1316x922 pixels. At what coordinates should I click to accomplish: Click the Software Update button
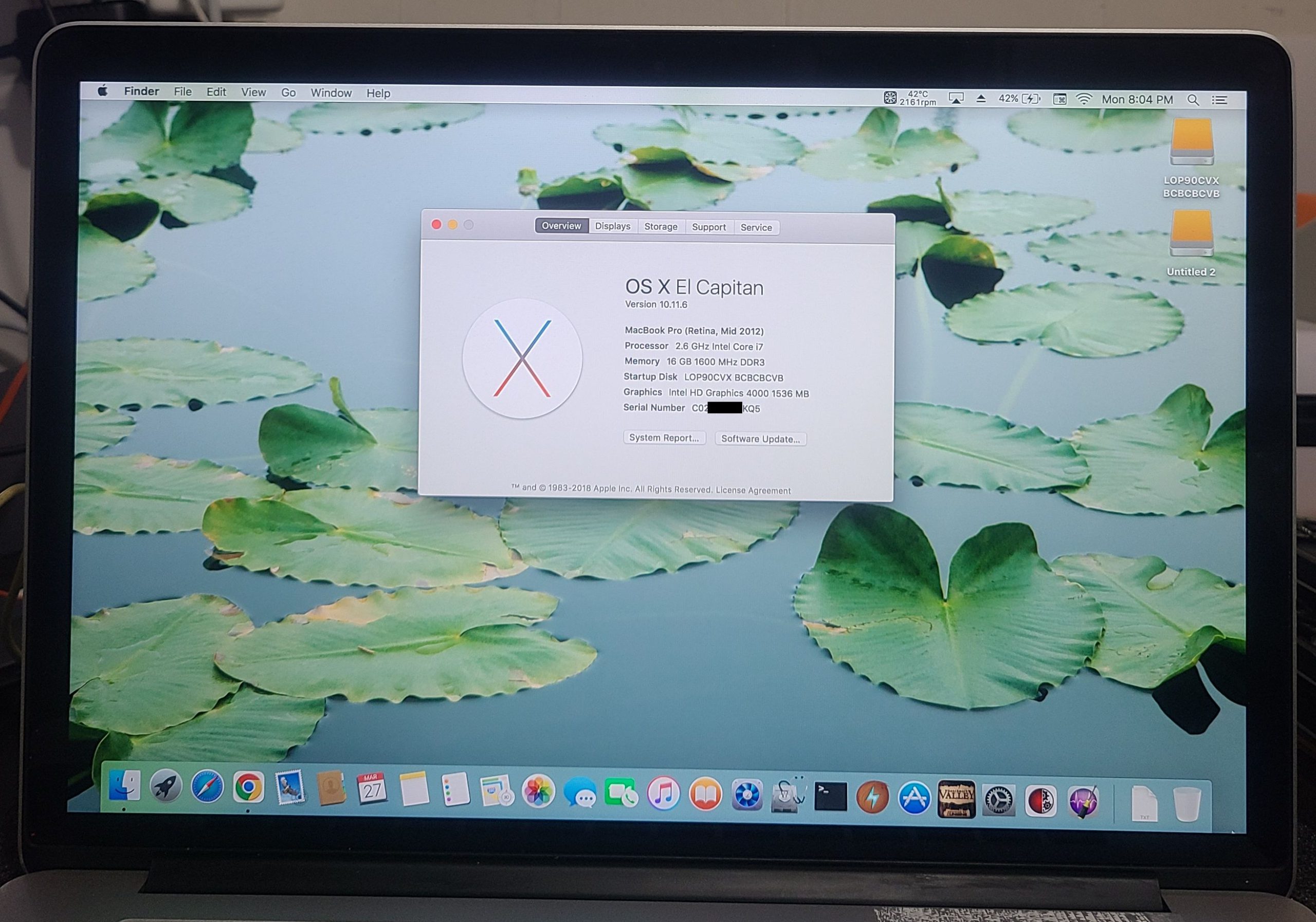pyautogui.click(x=760, y=439)
